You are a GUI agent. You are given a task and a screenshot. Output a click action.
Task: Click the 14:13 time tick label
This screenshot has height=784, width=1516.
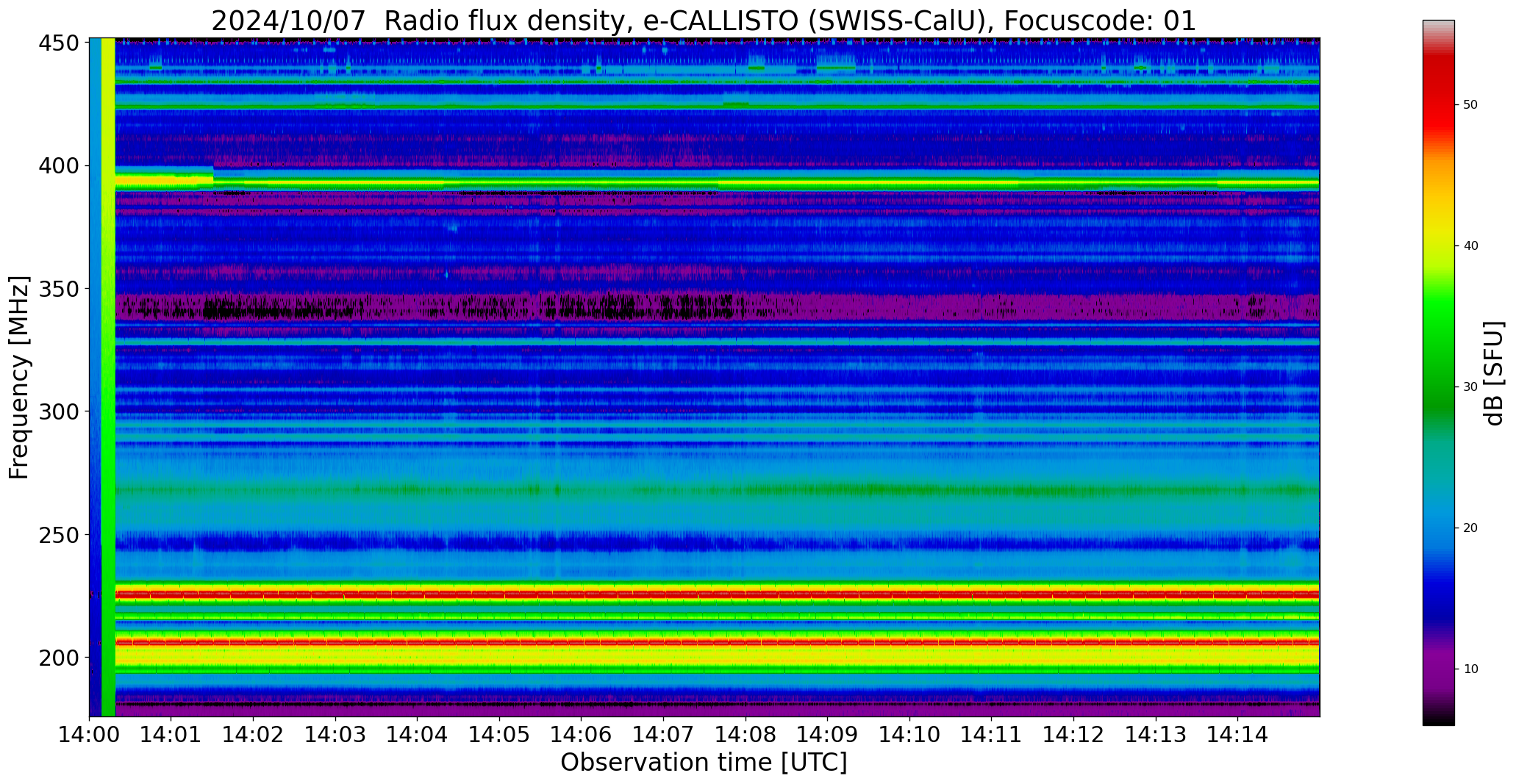[x=1155, y=735]
